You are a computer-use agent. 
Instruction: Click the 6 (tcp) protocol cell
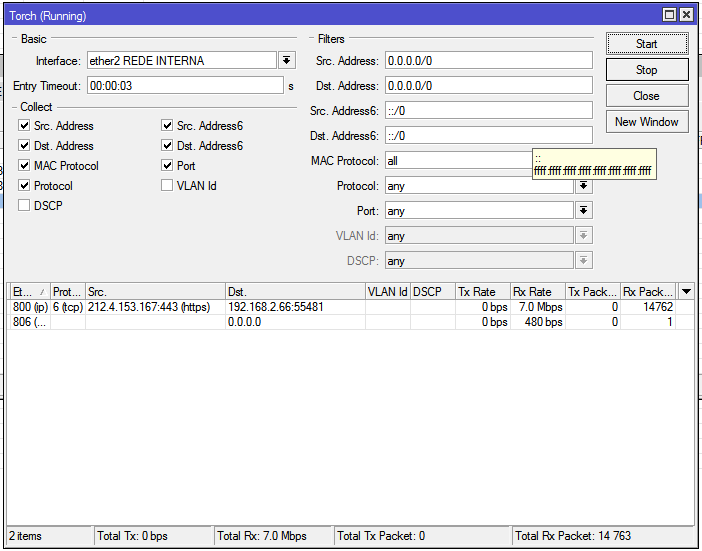pyautogui.click(x=68, y=307)
